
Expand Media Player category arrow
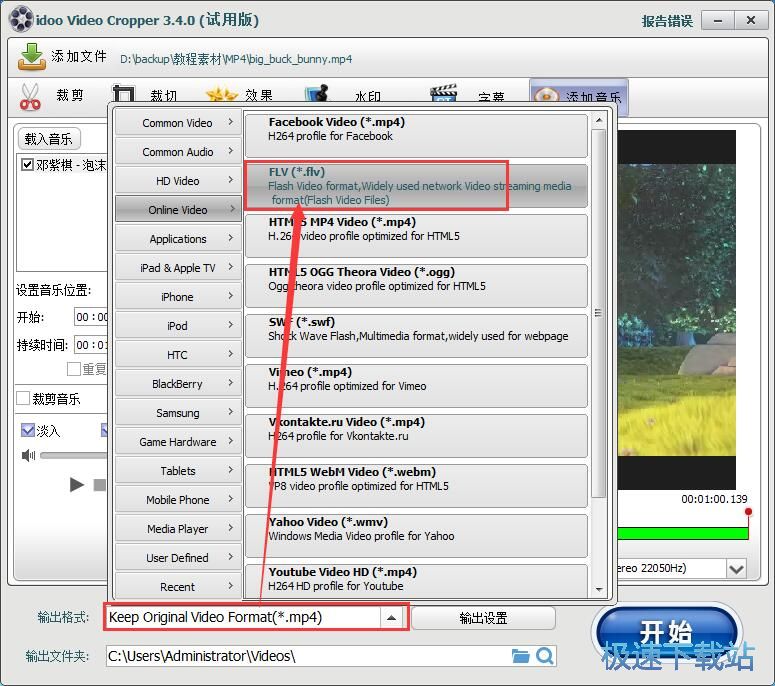[231, 528]
